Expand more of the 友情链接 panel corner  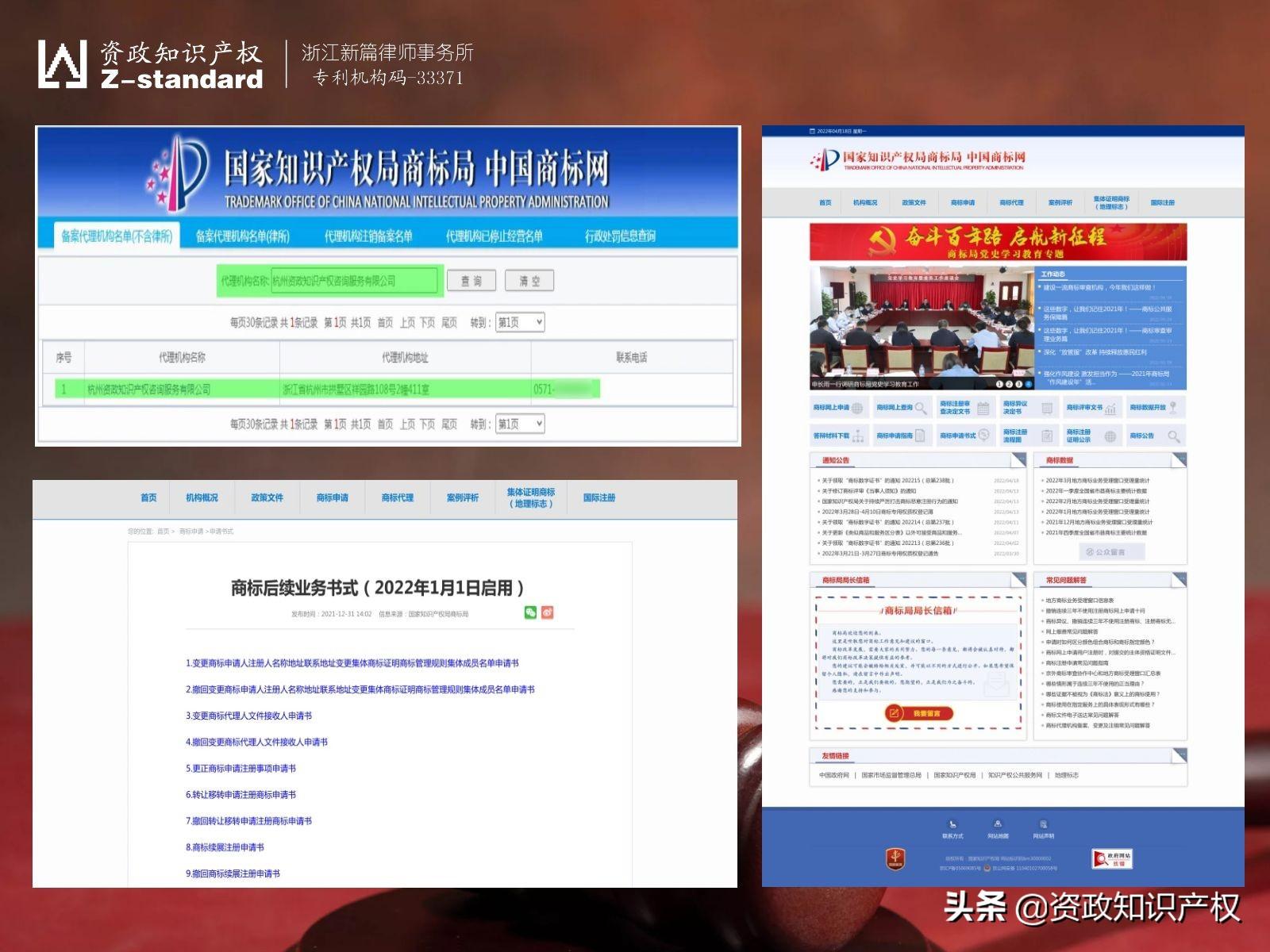[x=1179, y=756]
